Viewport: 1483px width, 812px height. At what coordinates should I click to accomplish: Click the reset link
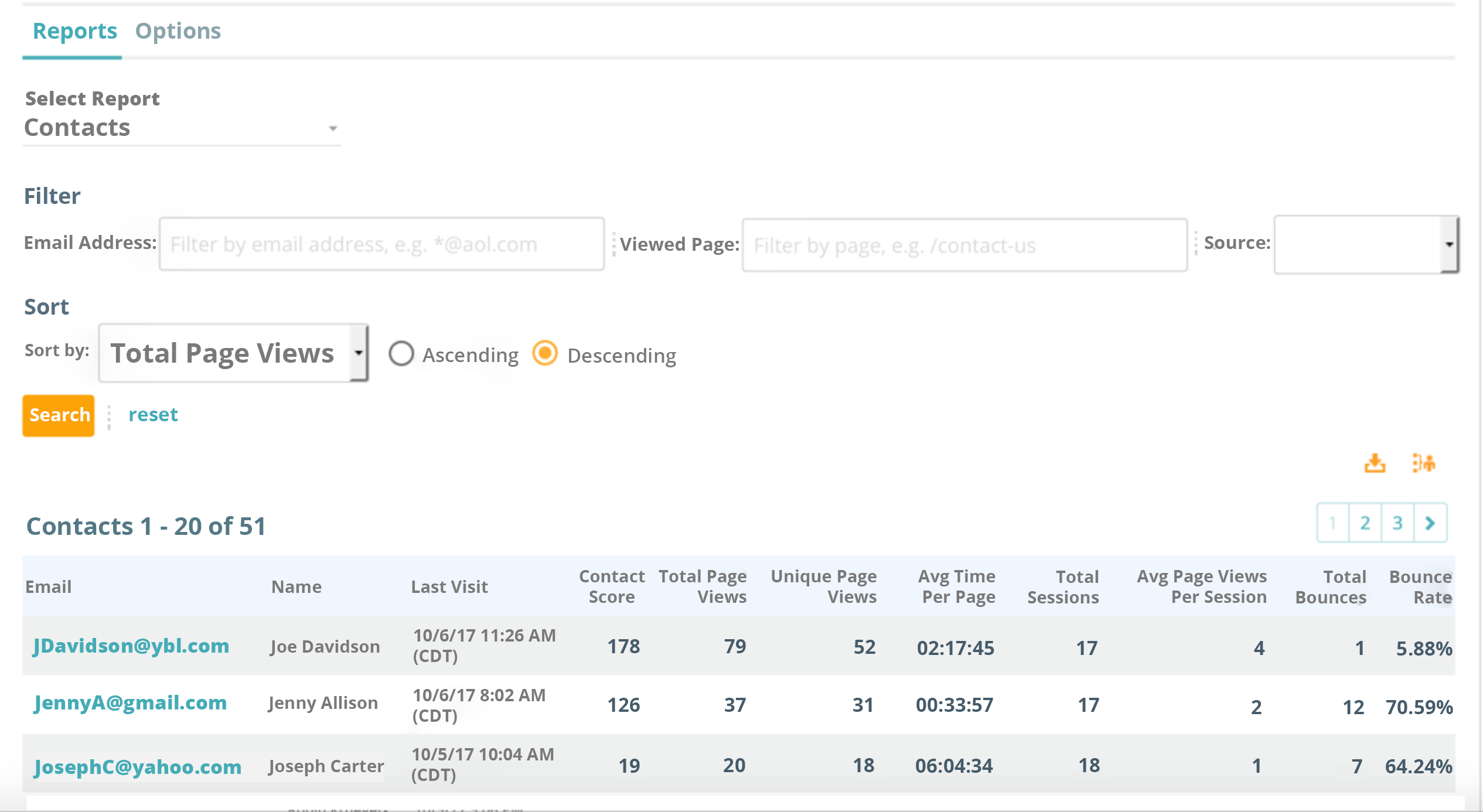tap(153, 415)
